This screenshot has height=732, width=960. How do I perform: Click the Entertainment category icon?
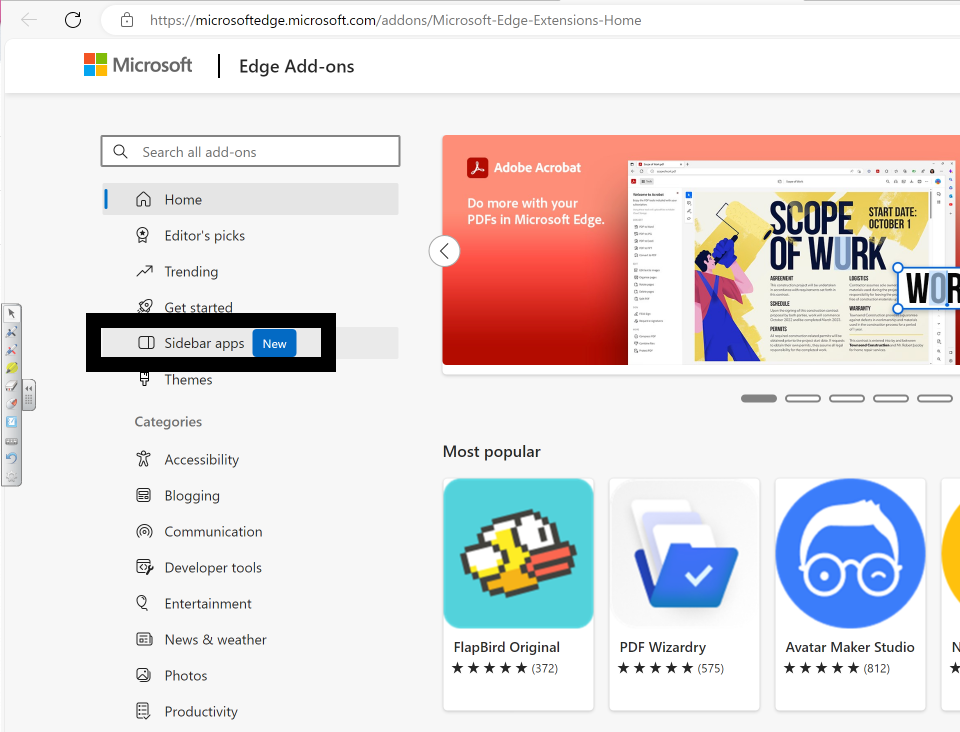[x=142, y=603]
